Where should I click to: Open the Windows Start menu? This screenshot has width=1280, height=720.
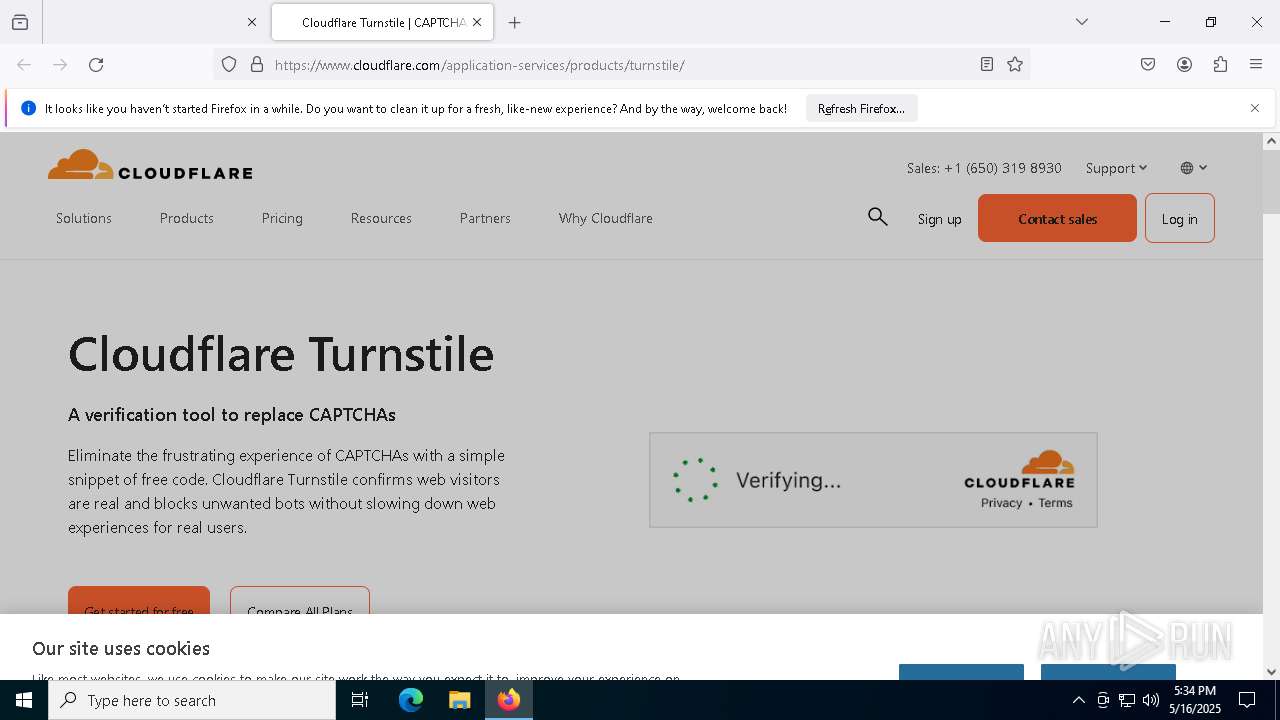tap(24, 700)
